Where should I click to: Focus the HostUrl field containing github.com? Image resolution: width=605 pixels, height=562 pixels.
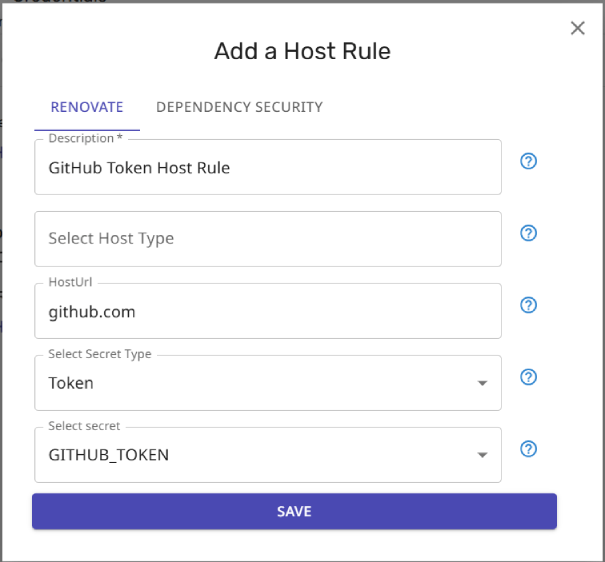[x=268, y=311]
